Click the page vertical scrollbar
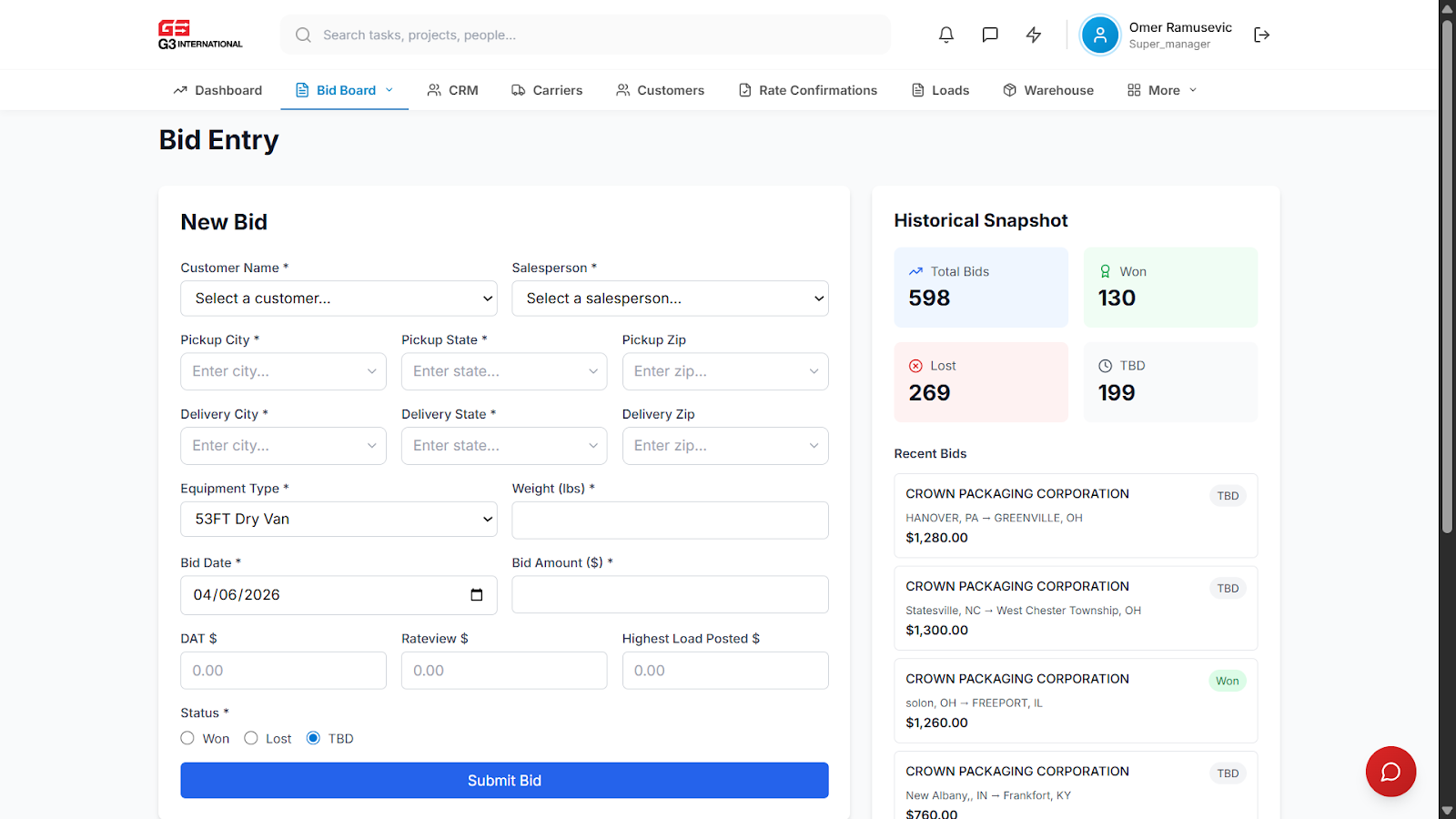 [x=1447, y=273]
